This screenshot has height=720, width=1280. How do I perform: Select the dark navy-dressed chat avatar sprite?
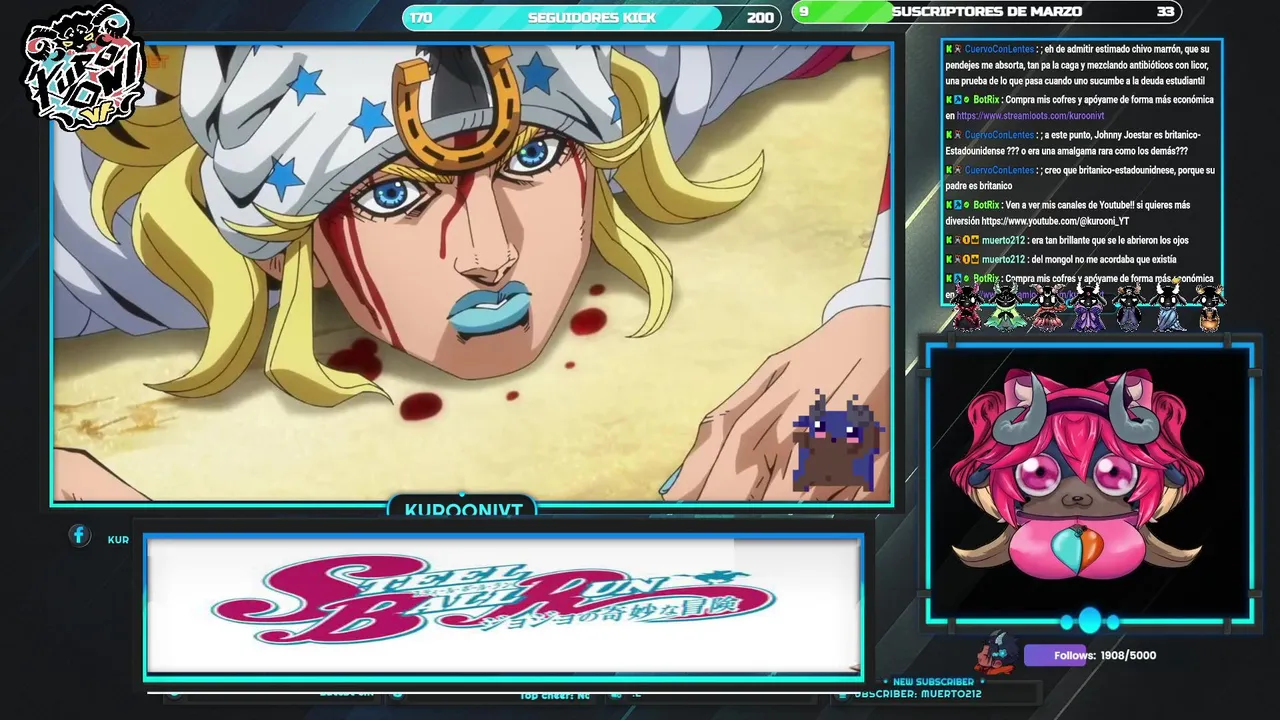point(1128,308)
